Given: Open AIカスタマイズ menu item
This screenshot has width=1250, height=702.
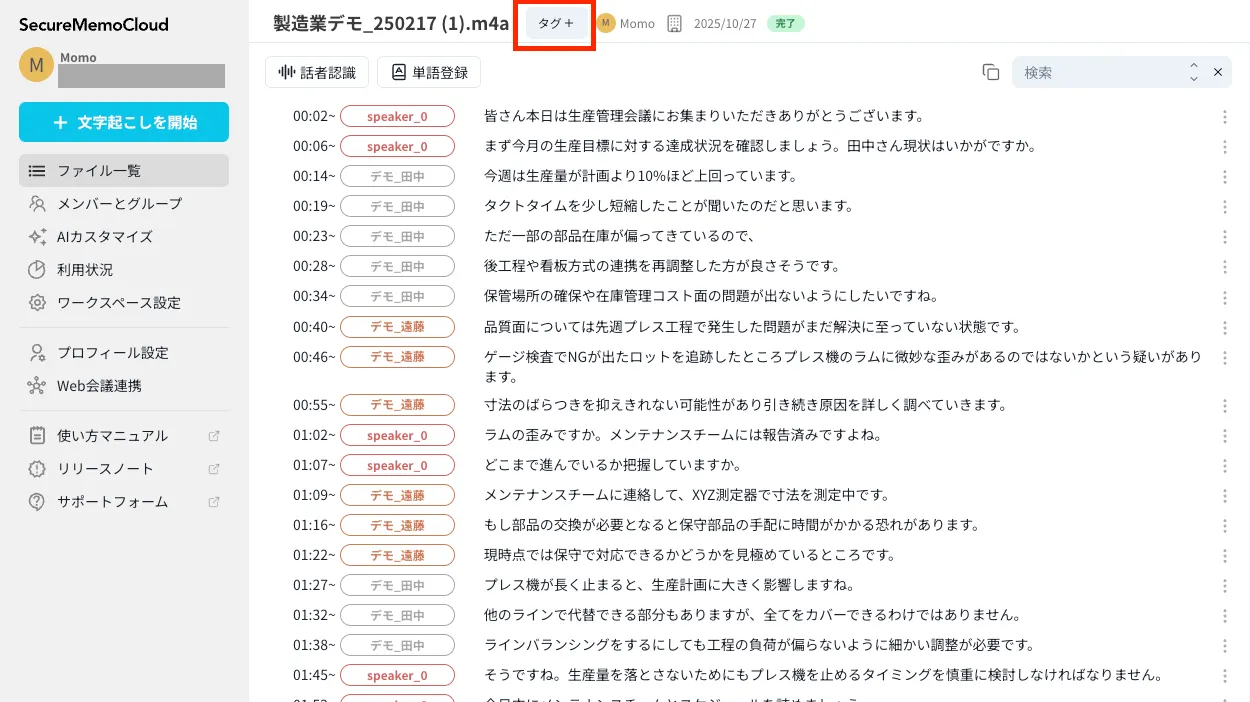Looking at the screenshot, I should [104, 237].
